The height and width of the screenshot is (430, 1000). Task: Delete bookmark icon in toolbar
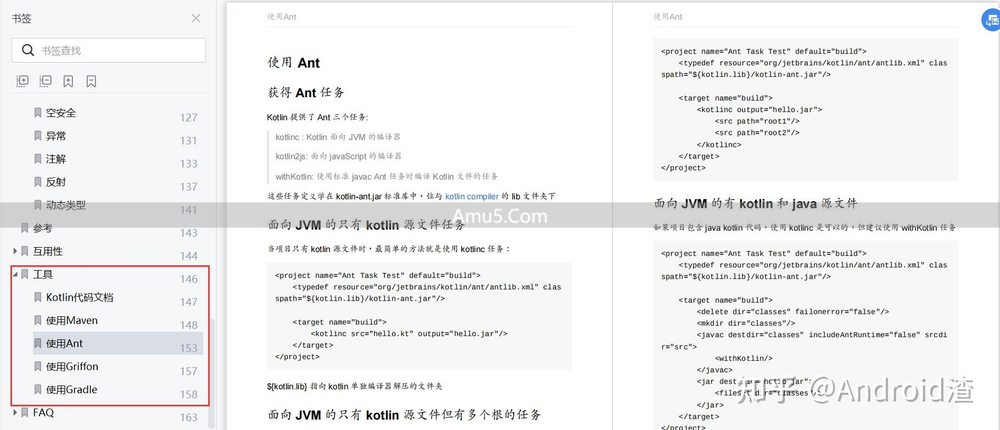tap(91, 81)
